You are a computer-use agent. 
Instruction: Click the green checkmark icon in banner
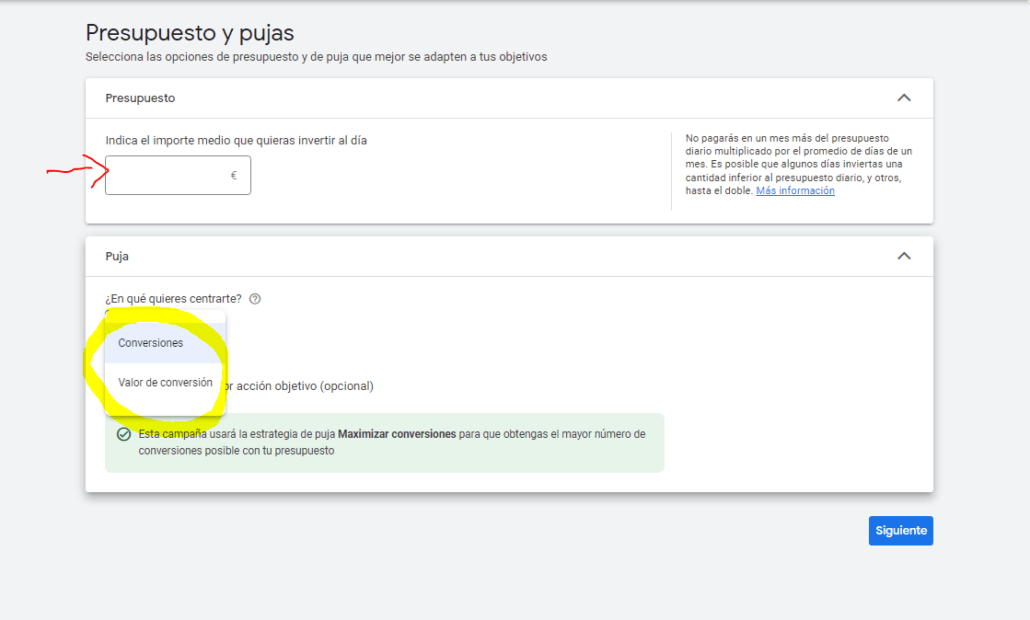(x=123, y=435)
